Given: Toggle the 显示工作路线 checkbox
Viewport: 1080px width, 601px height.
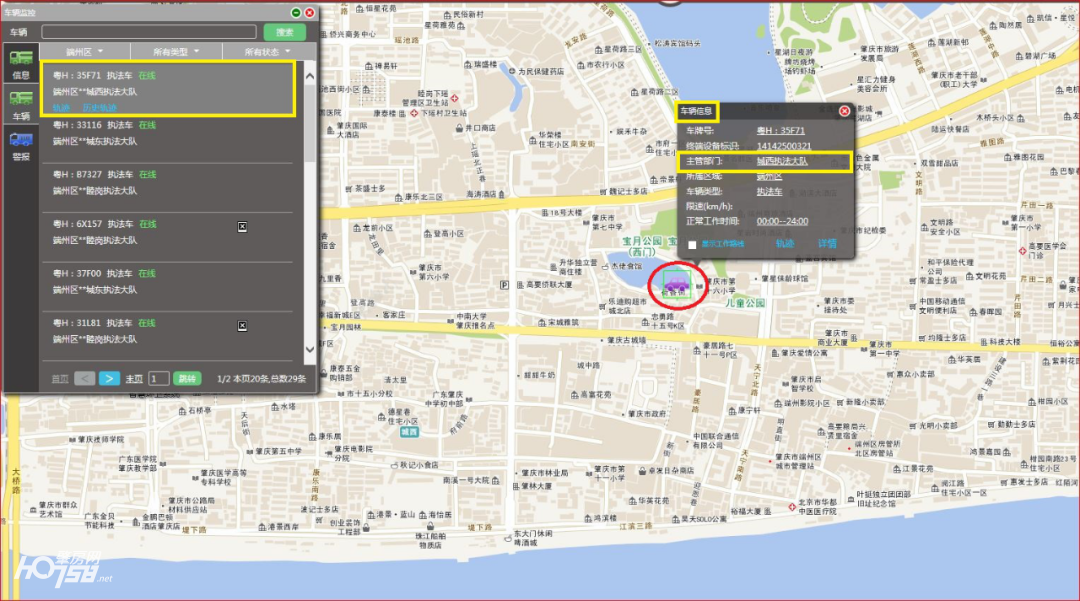Looking at the screenshot, I should pos(692,245).
